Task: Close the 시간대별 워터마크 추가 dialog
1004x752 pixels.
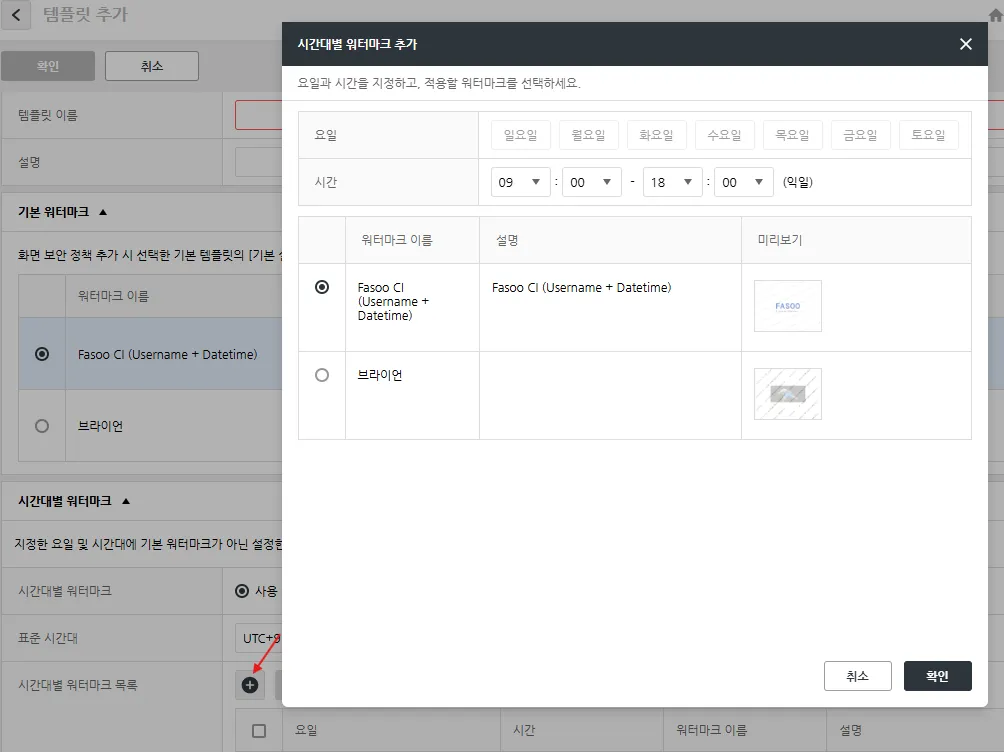Action: [x=966, y=44]
